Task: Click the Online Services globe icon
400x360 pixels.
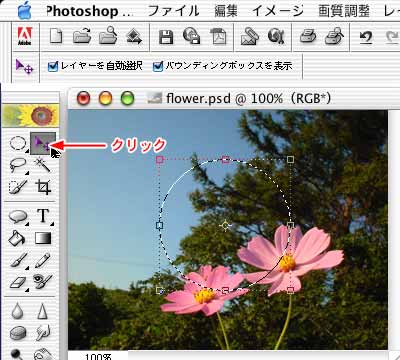Action: [x=276, y=36]
